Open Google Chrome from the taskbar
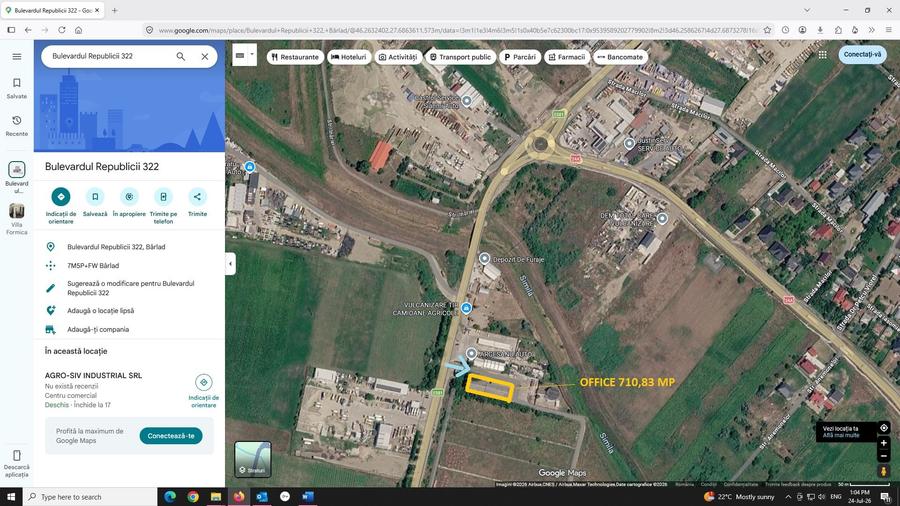900x506 pixels. click(x=193, y=497)
